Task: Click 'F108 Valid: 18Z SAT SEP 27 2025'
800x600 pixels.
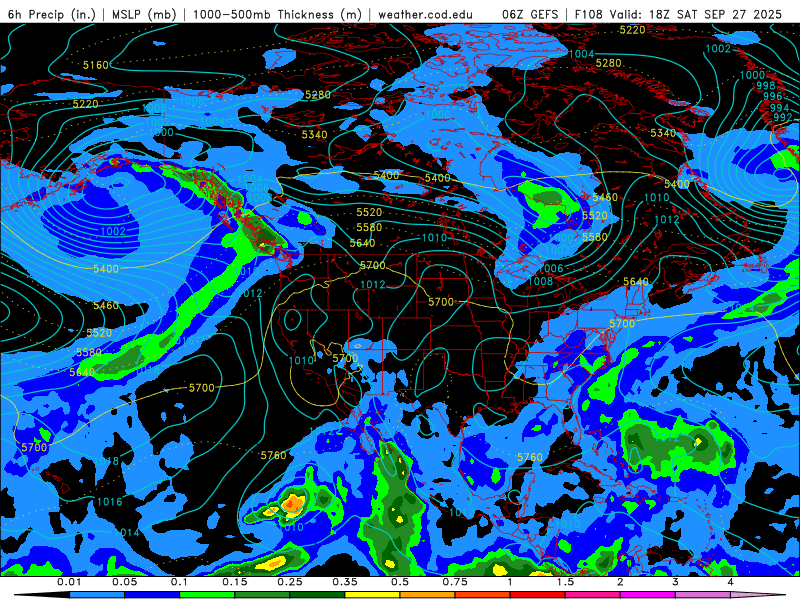Action: pos(678,14)
